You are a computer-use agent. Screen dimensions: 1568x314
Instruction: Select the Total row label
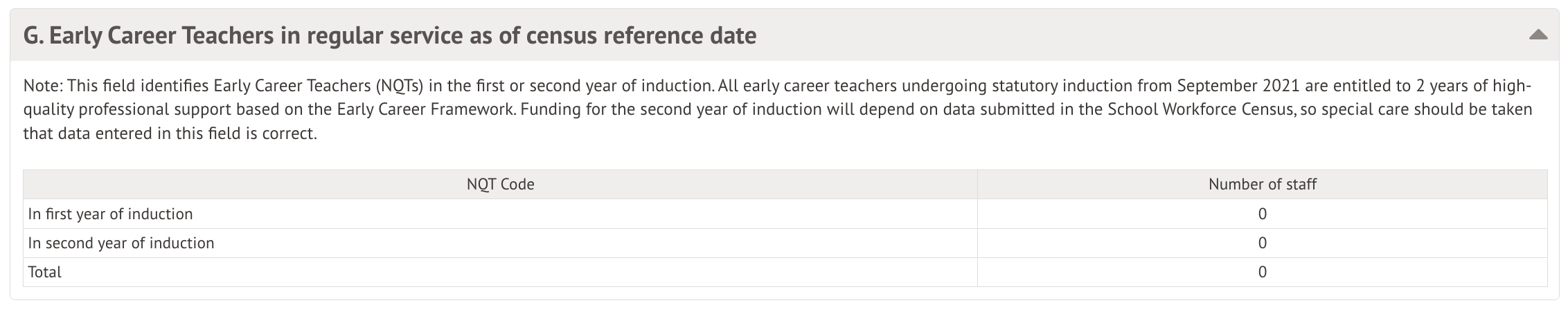[x=45, y=273]
